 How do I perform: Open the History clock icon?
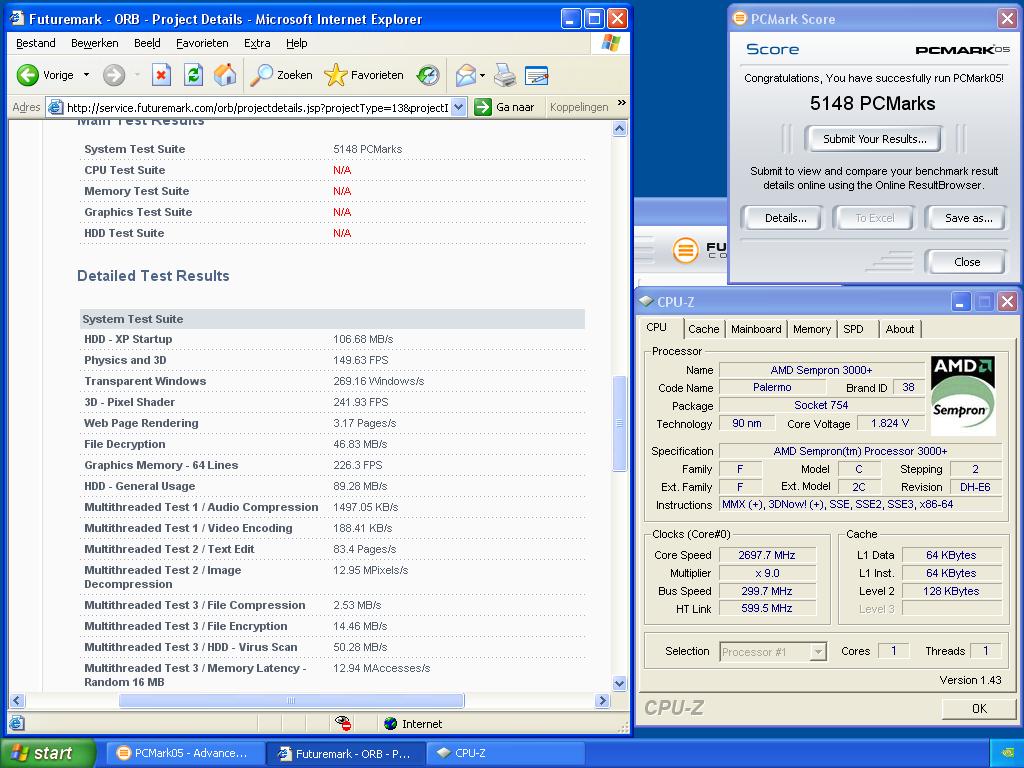(428, 75)
